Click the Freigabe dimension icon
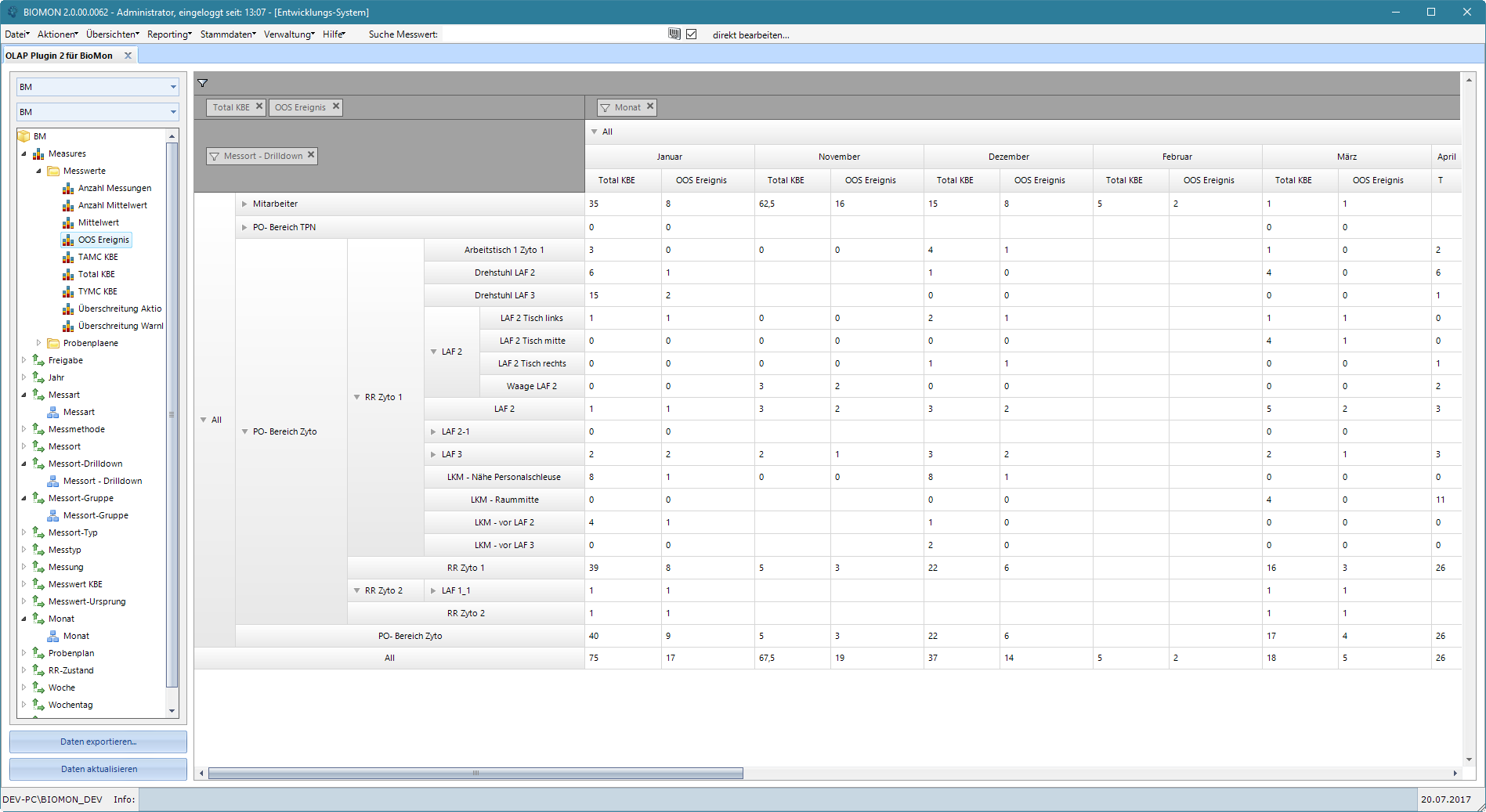1486x812 pixels. point(38,360)
